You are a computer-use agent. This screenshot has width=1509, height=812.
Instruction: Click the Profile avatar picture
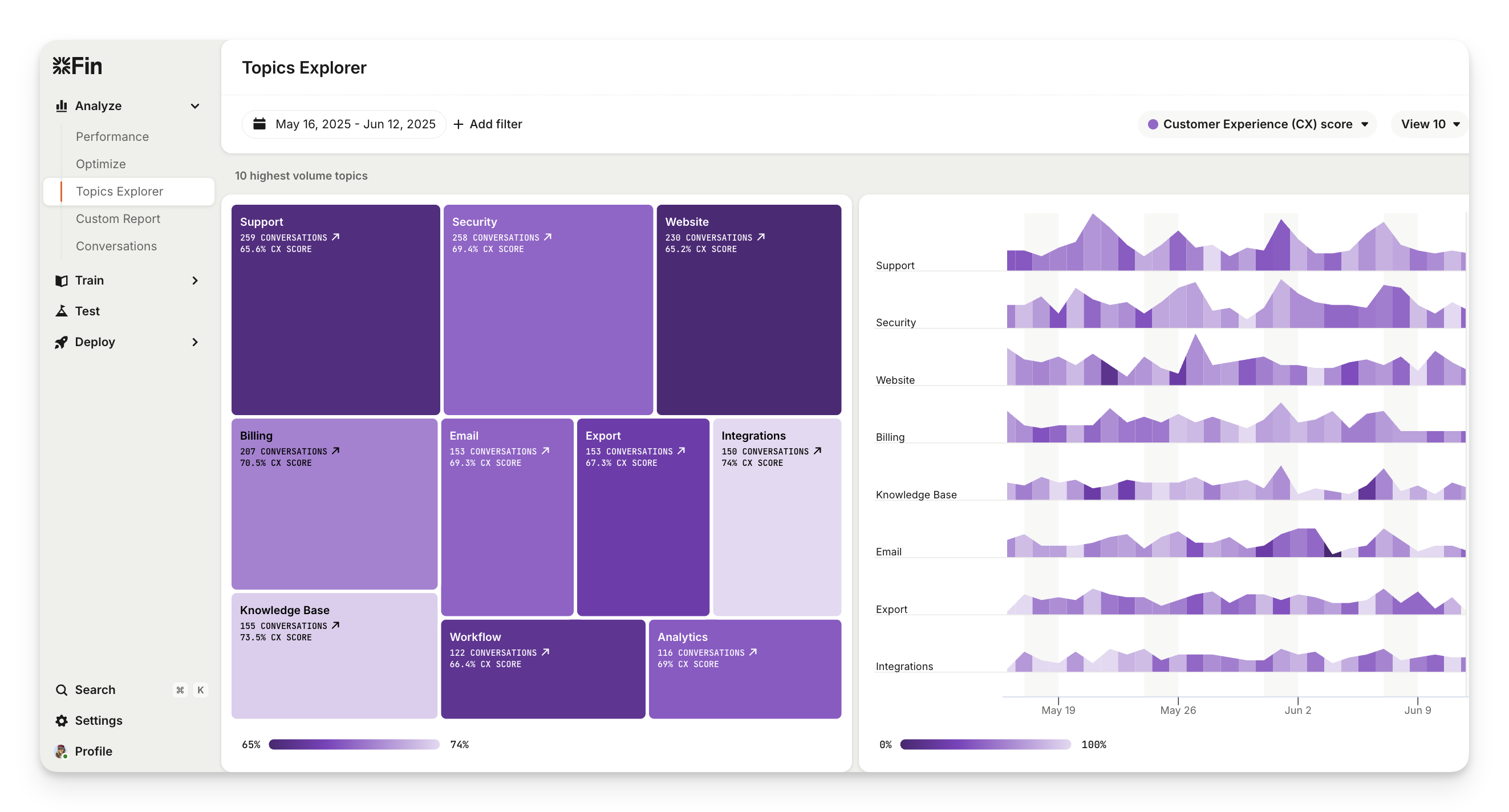[x=61, y=751]
